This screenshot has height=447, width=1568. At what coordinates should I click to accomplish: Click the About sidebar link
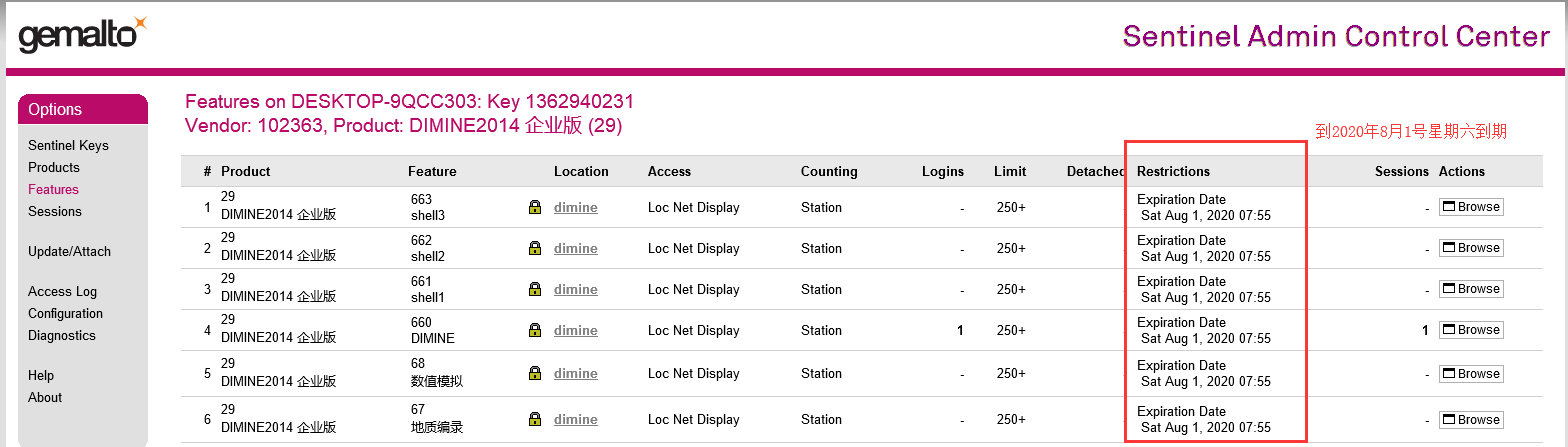(45, 398)
